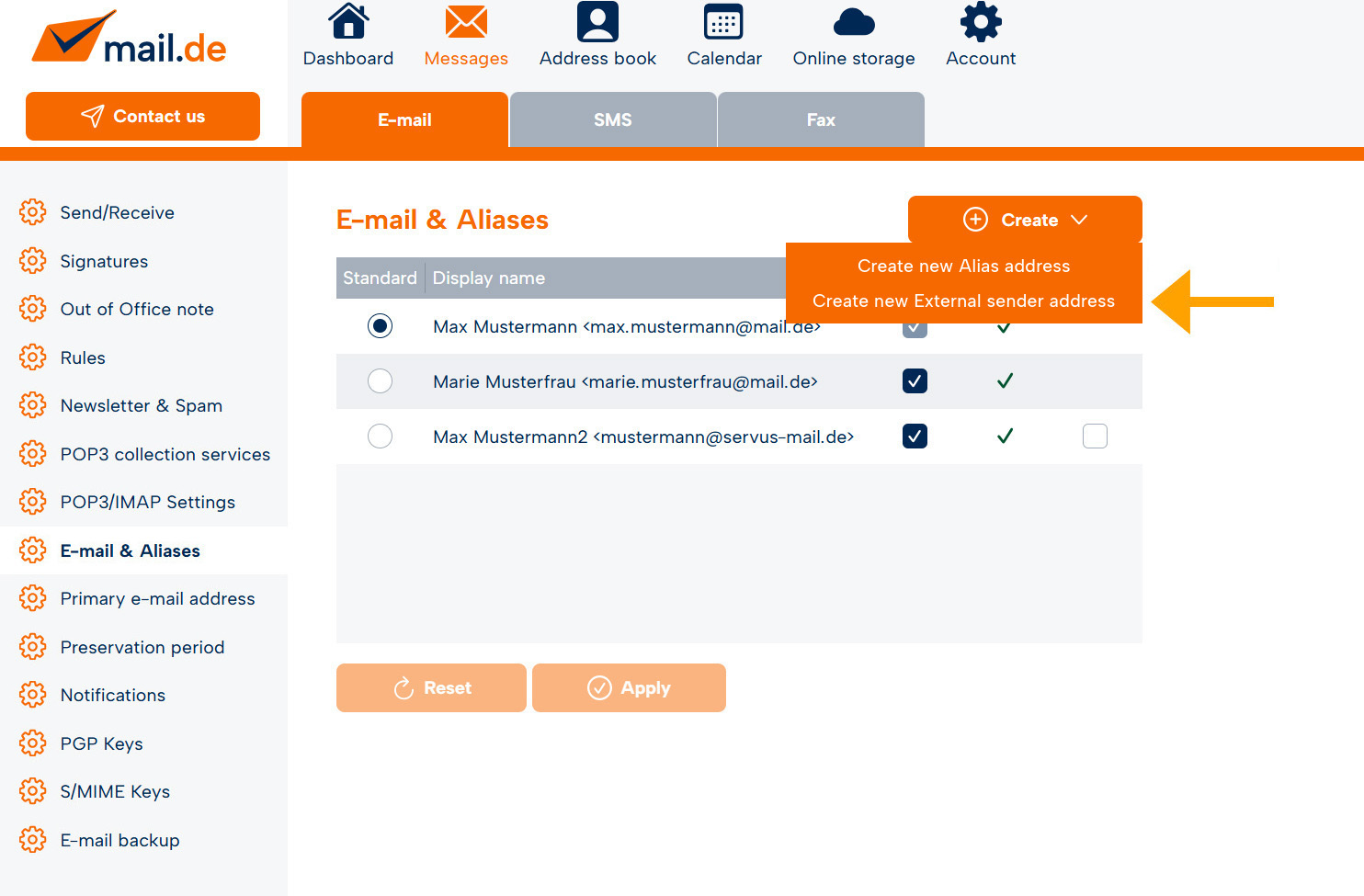Open the Calendar icon
This screenshot has height=896, width=1364.
723,22
